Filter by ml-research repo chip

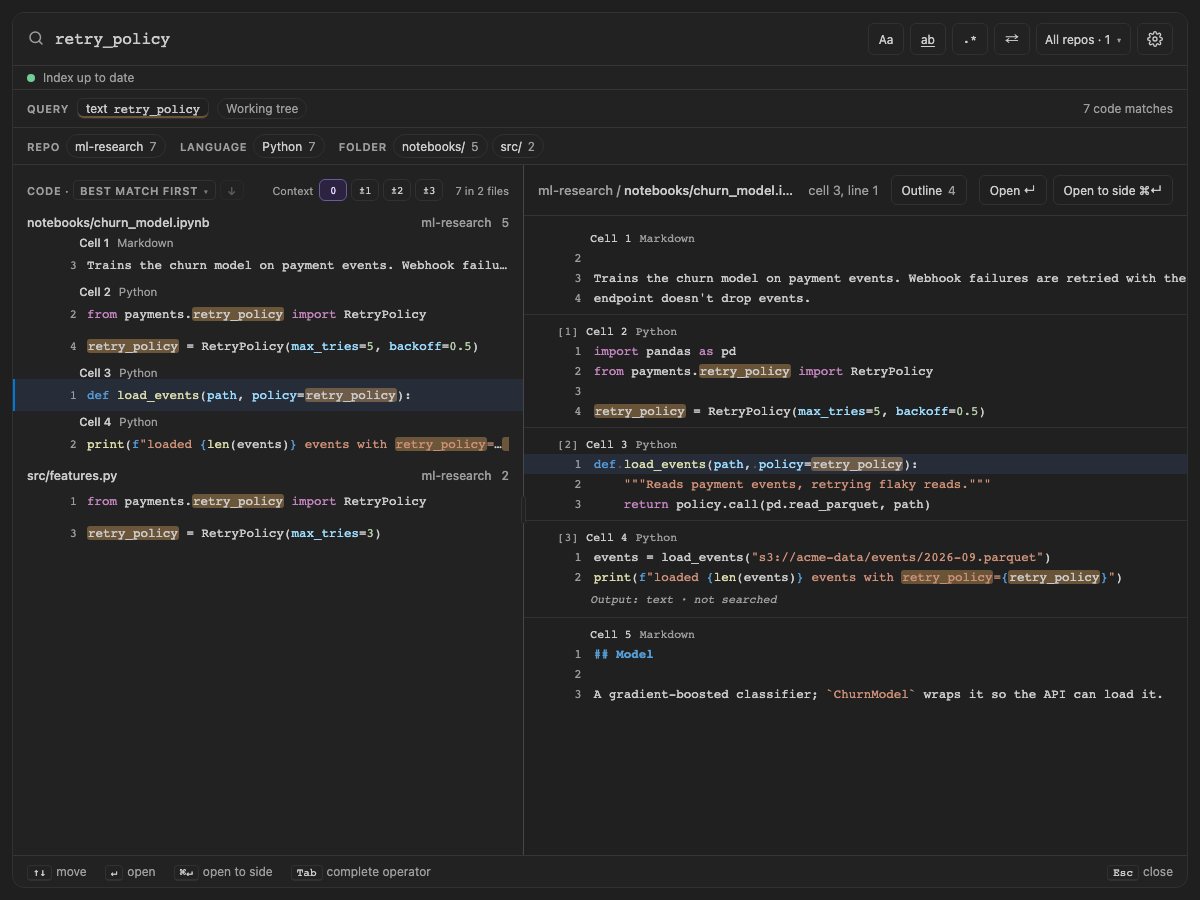point(116,147)
